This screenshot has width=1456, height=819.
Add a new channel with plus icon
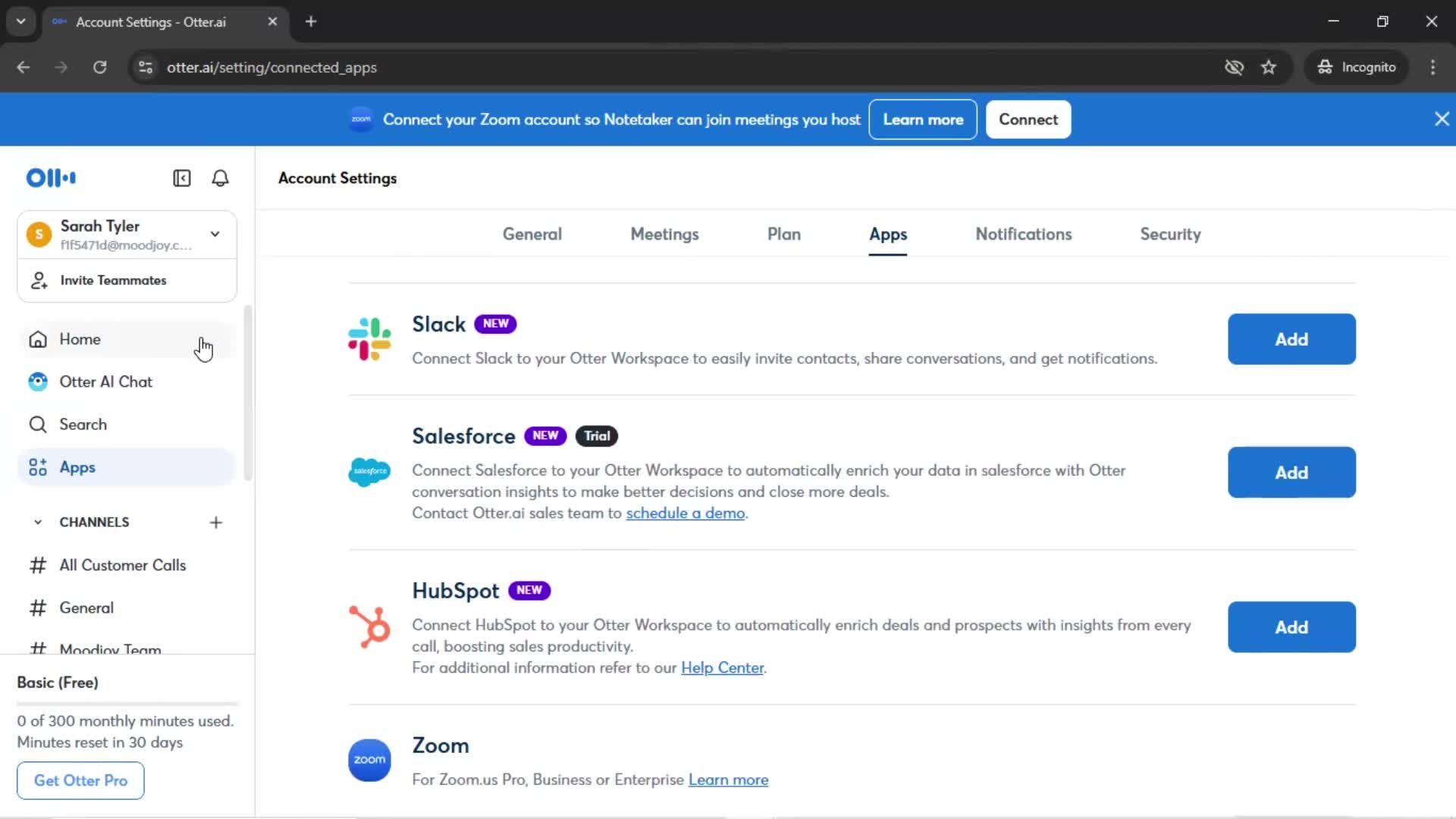[216, 522]
